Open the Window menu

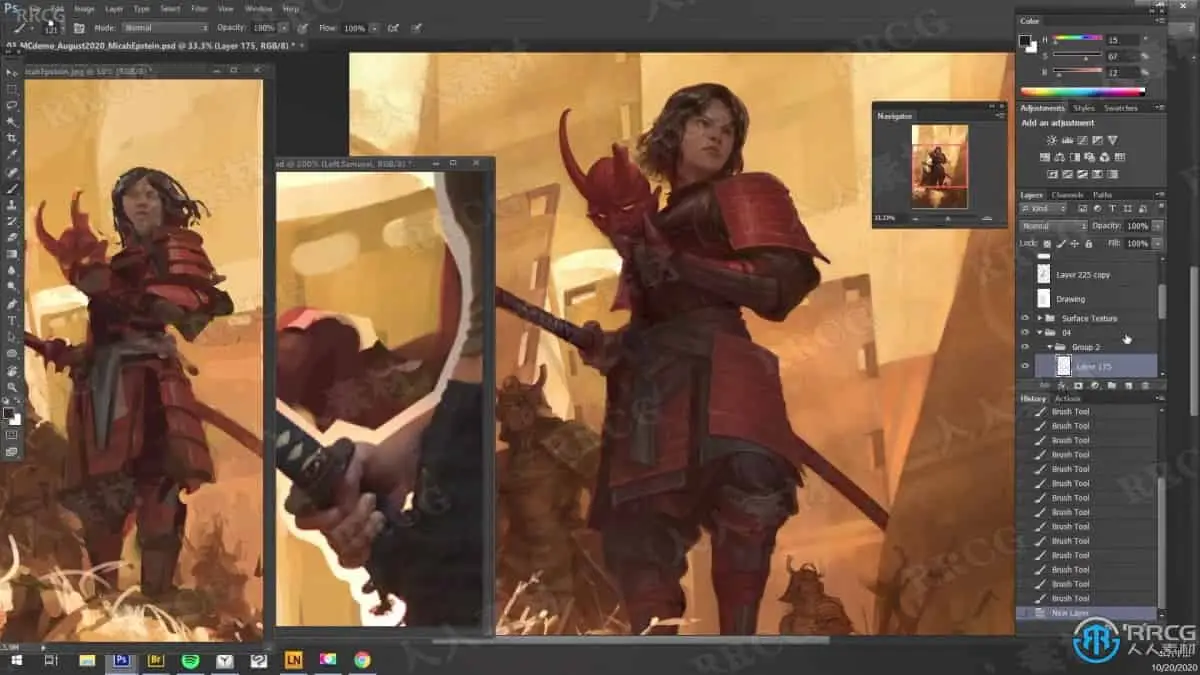click(x=258, y=8)
